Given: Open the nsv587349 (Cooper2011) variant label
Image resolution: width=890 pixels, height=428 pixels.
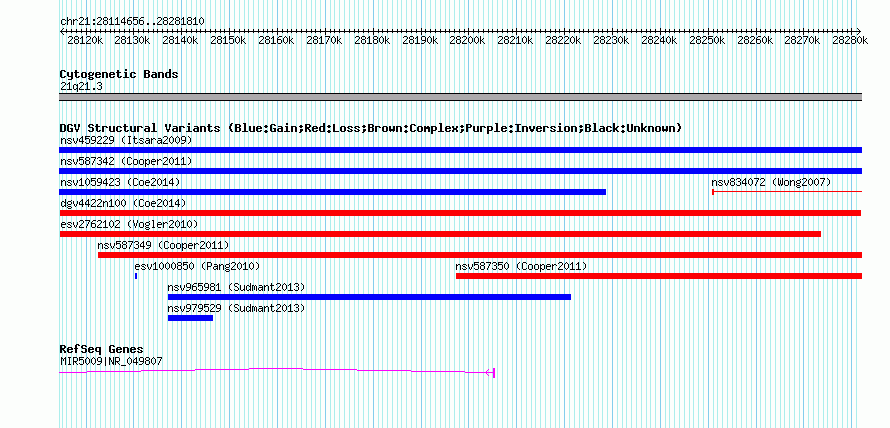Looking at the screenshot, I should pyautogui.click(x=163, y=245).
